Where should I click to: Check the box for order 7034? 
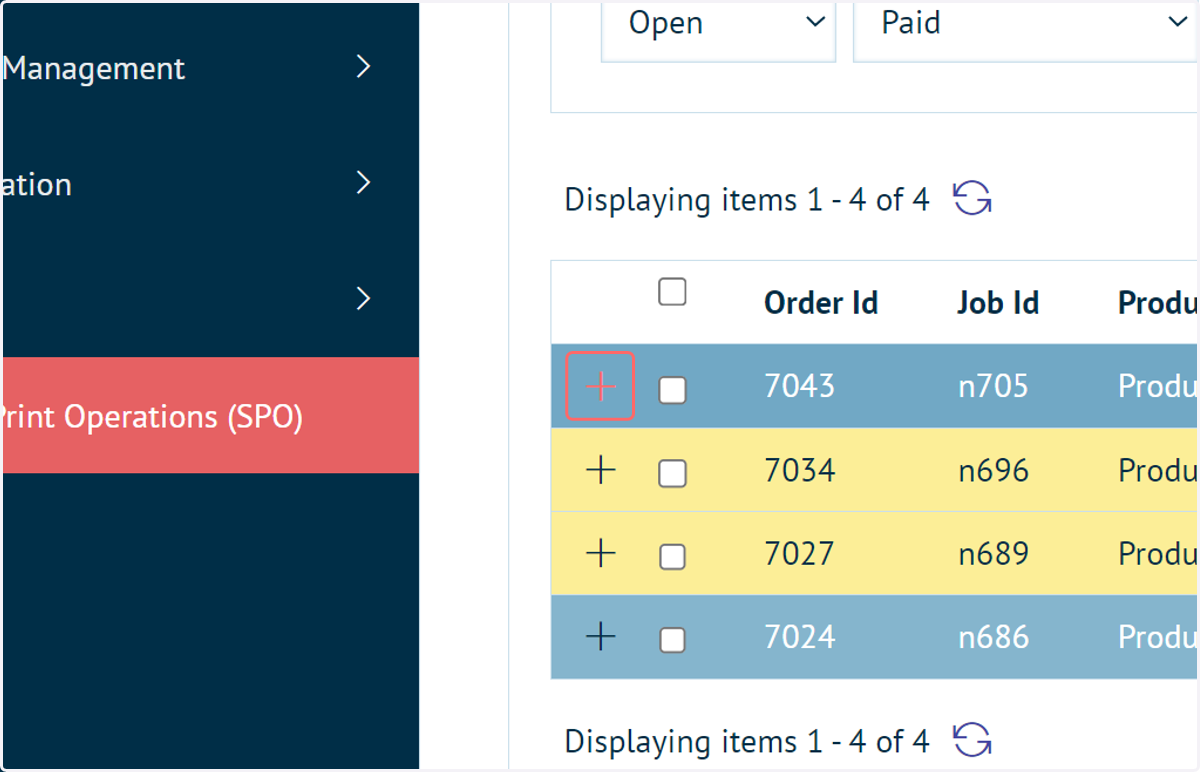[672, 473]
